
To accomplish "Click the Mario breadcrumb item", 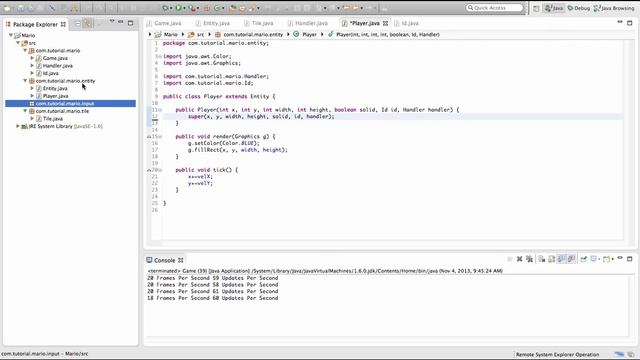I will click(x=166, y=35).
